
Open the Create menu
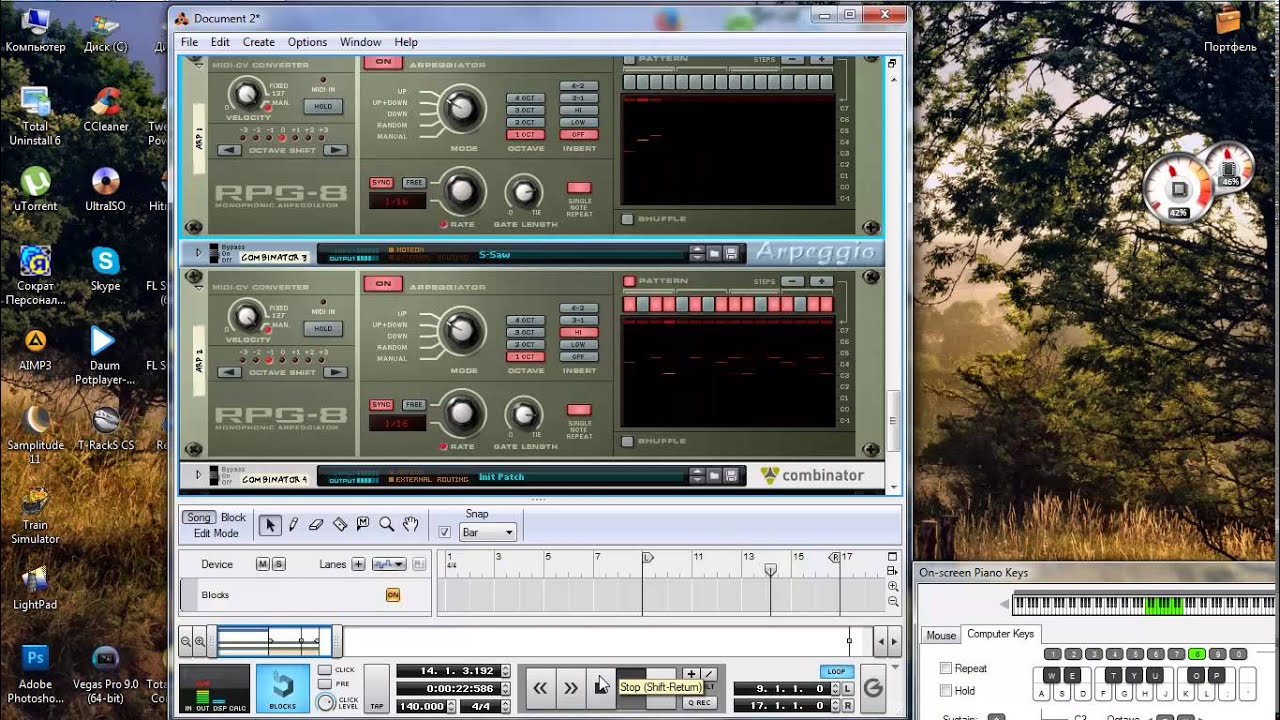pyautogui.click(x=258, y=42)
